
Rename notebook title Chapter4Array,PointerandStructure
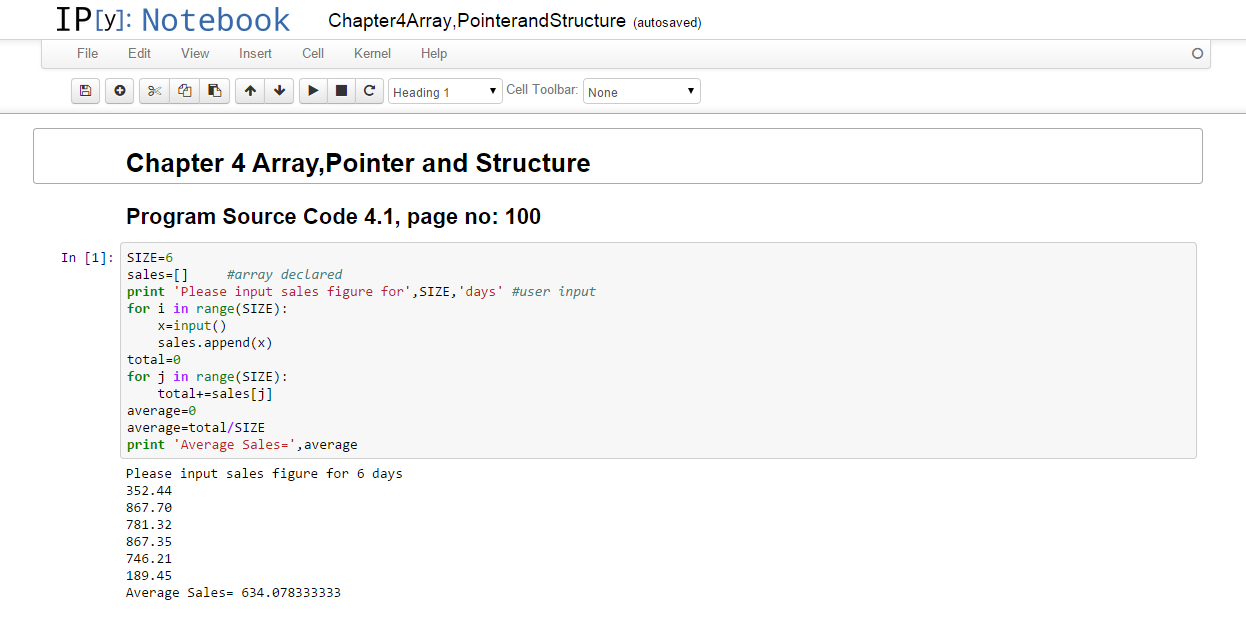[477, 21]
